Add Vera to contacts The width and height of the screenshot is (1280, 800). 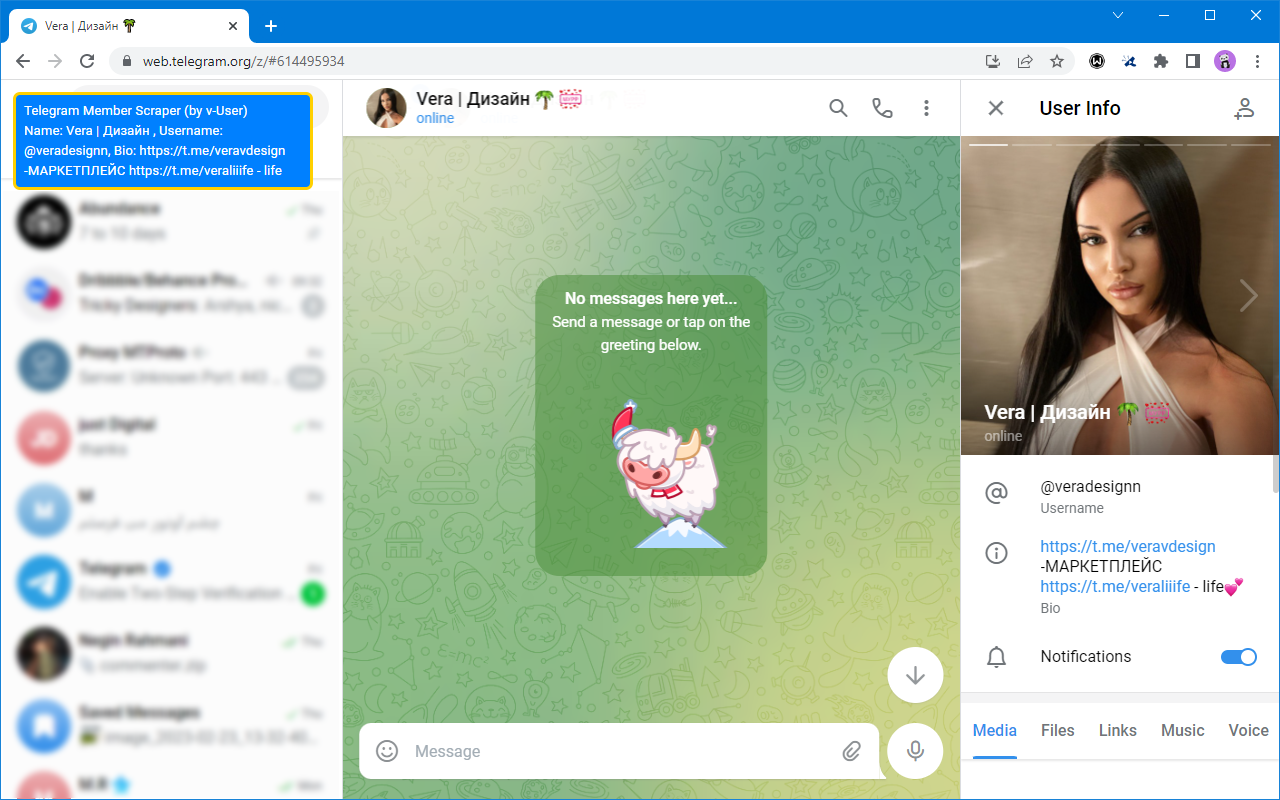1244,108
